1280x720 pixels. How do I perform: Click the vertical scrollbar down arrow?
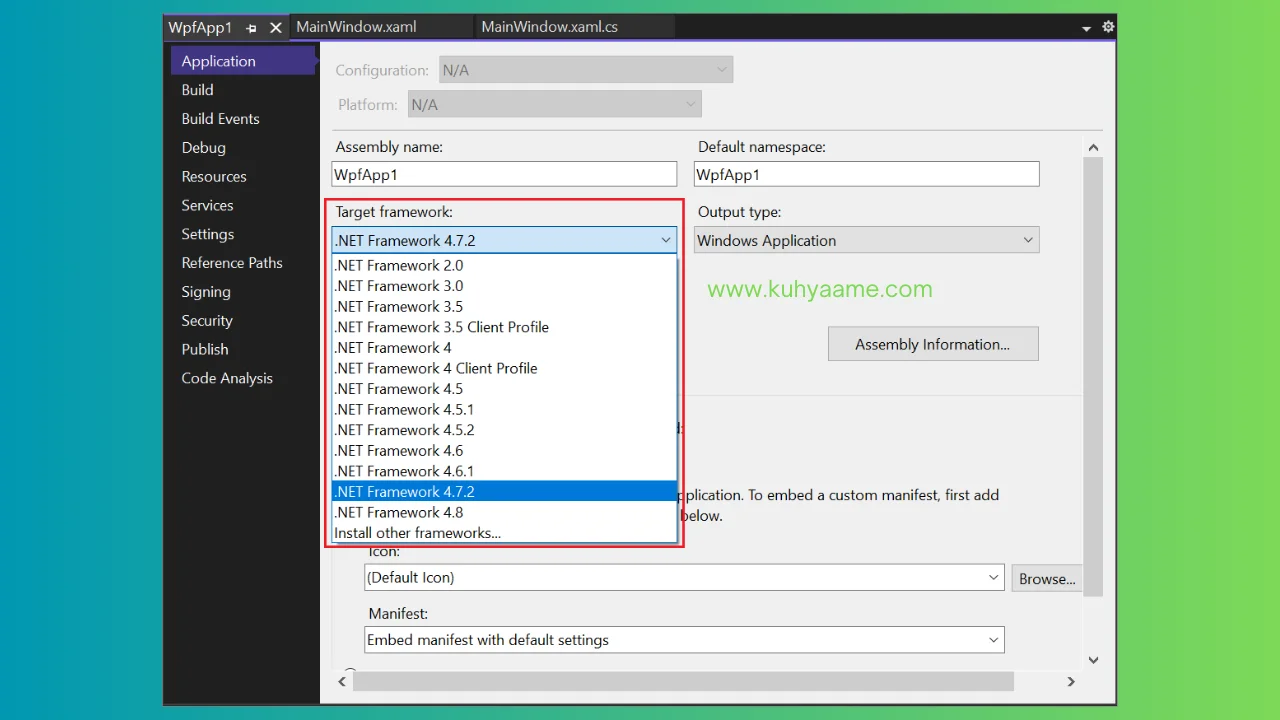pos(1093,660)
